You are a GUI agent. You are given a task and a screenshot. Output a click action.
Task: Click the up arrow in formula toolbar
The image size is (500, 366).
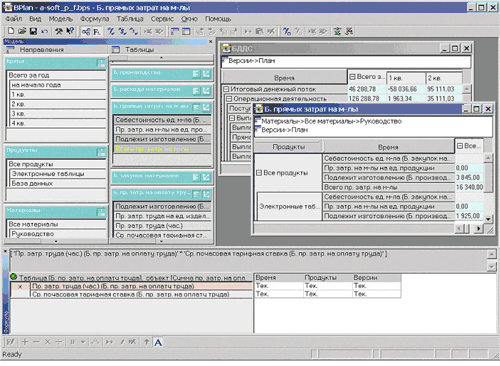tap(146, 342)
